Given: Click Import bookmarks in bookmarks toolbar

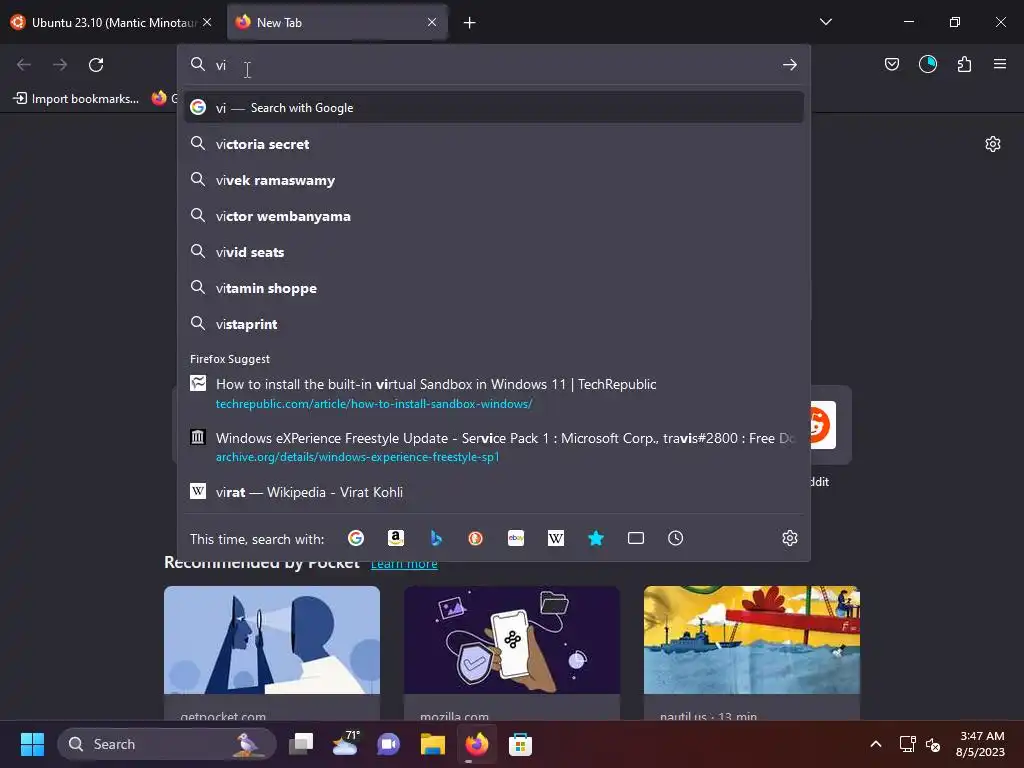Looking at the screenshot, I should point(76,99).
